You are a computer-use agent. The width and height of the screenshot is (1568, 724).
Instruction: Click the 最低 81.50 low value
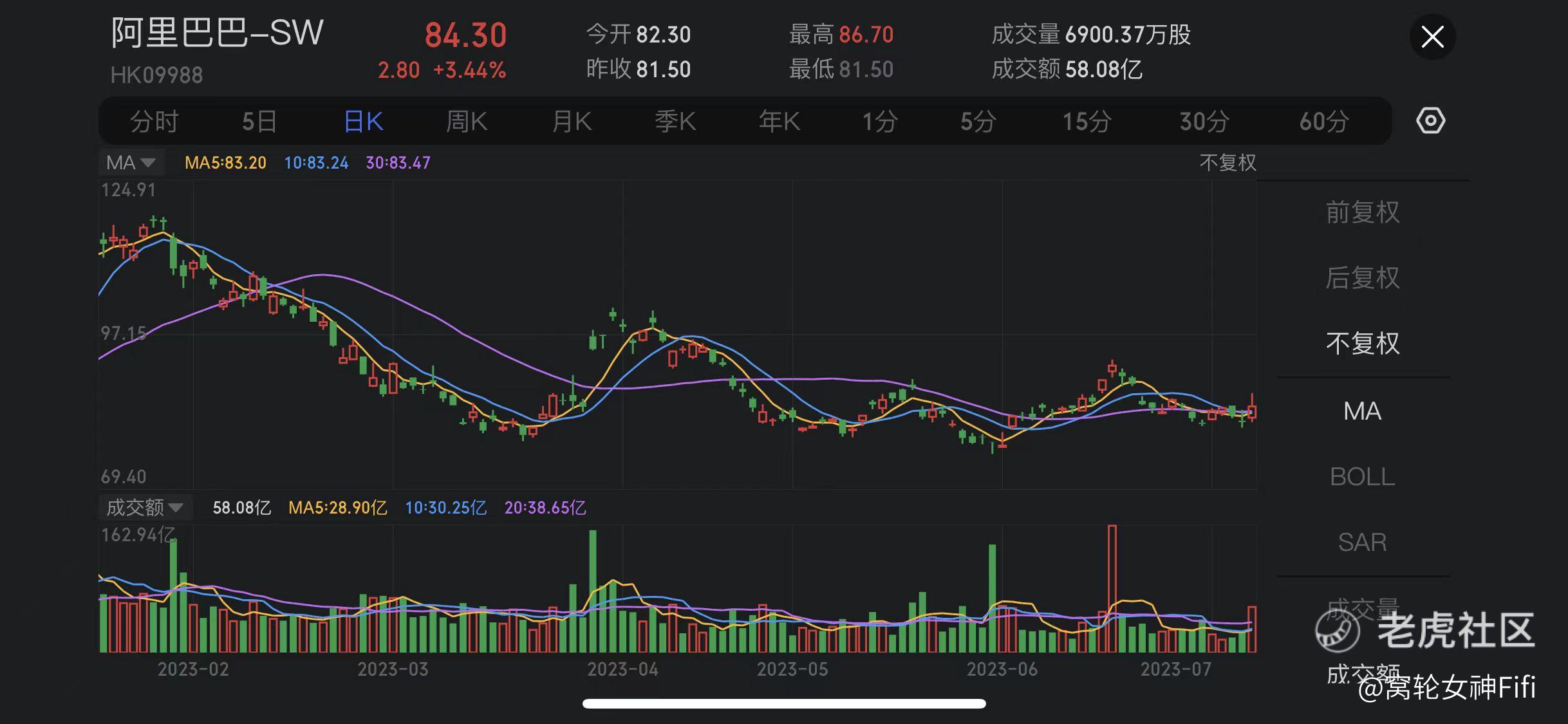click(841, 69)
